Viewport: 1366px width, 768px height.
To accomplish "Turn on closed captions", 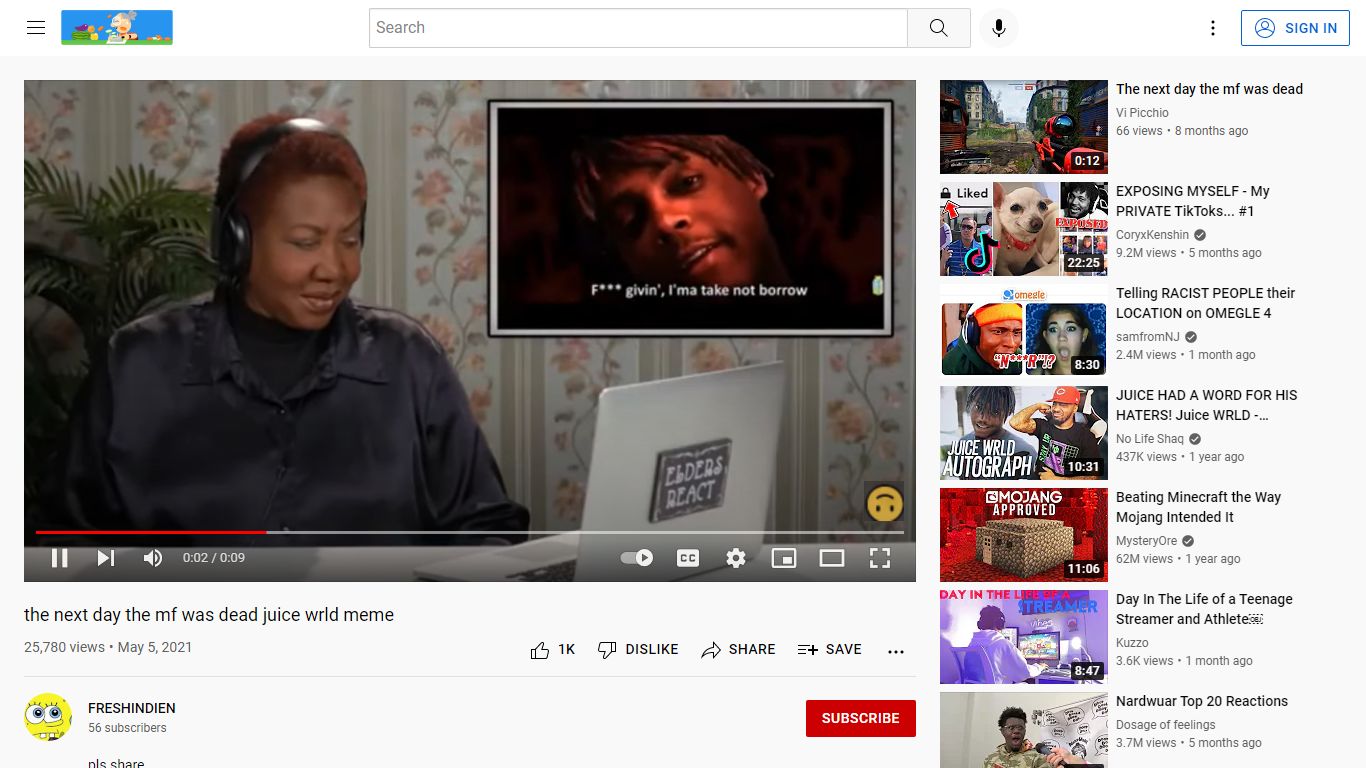I will coord(688,558).
